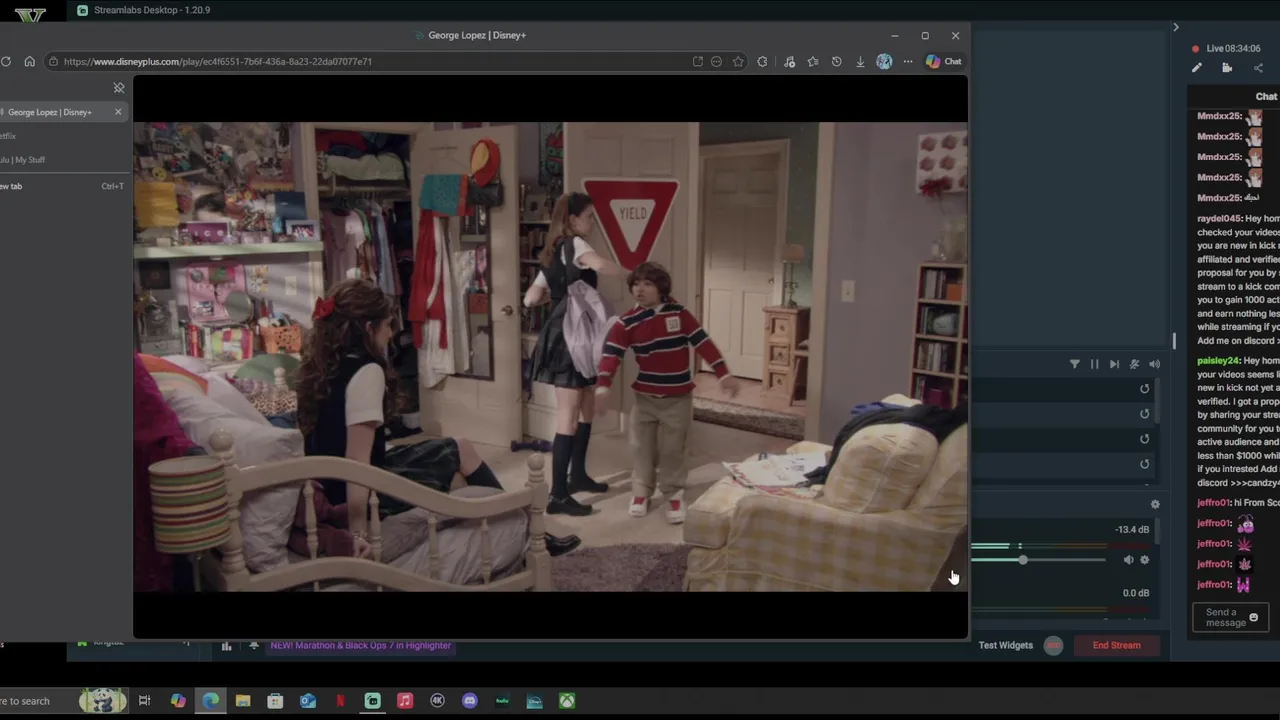The image size is (1280, 720).
Task: Go to browser home page
Action: 29,61
